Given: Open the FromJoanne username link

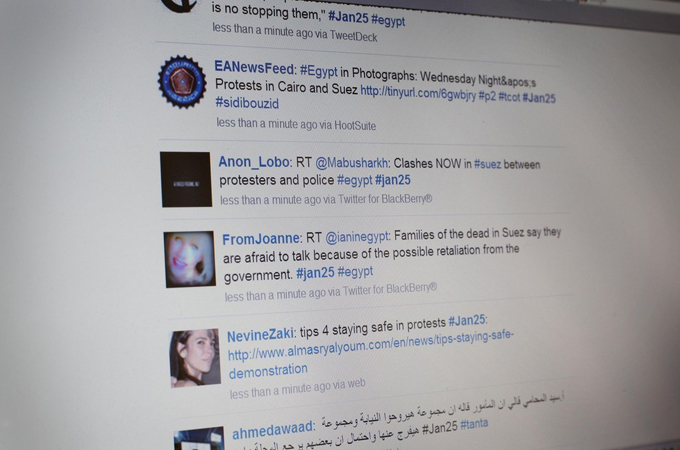Looking at the screenshot, I should [261, 239].
